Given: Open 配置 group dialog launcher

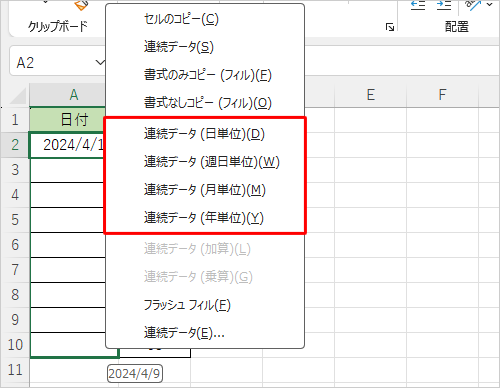Looking at the screenshot, I should [x=390, y=27].
